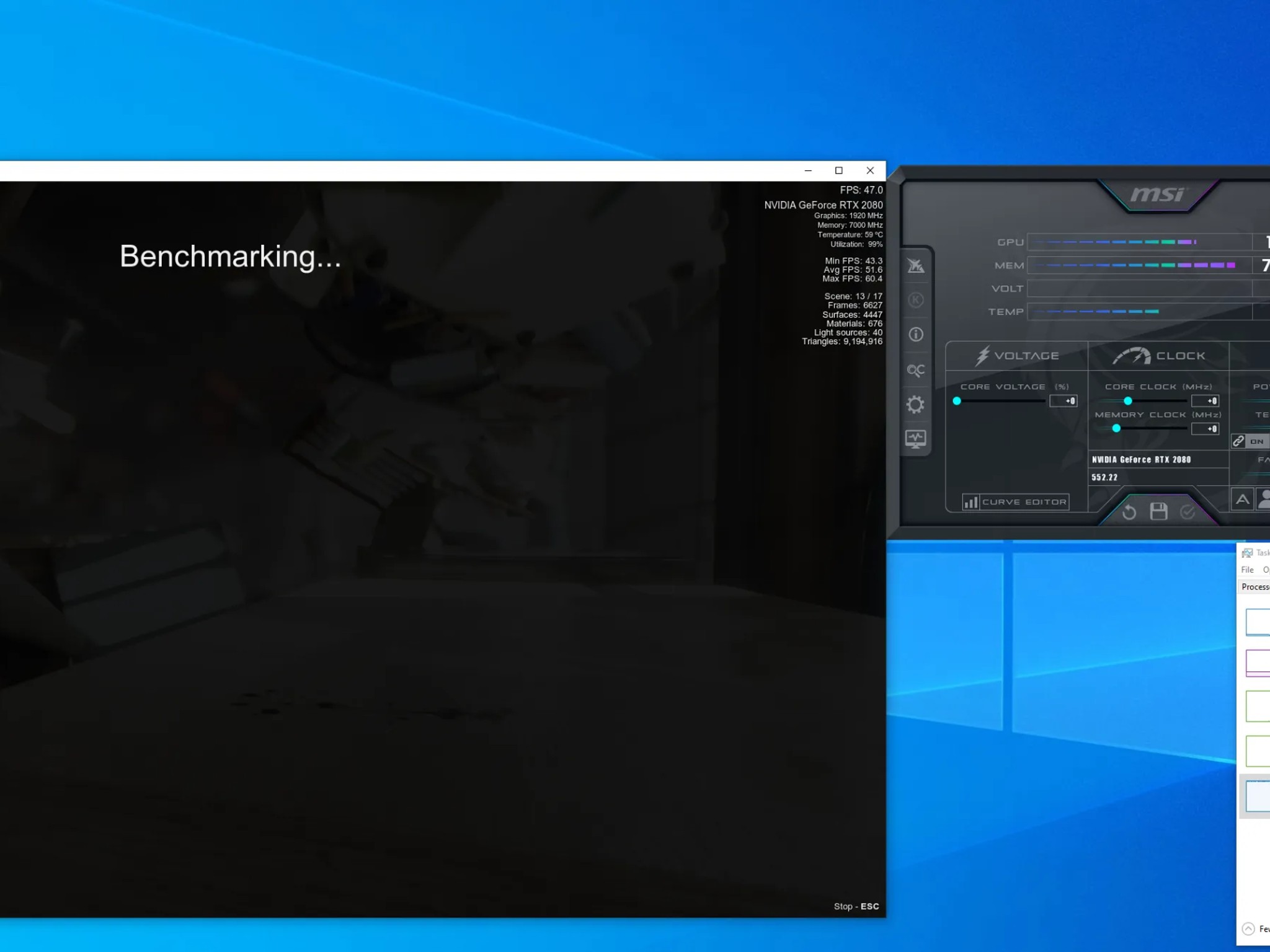
Task: Open the Curve Editor
Action: (x=1015, y=502)
